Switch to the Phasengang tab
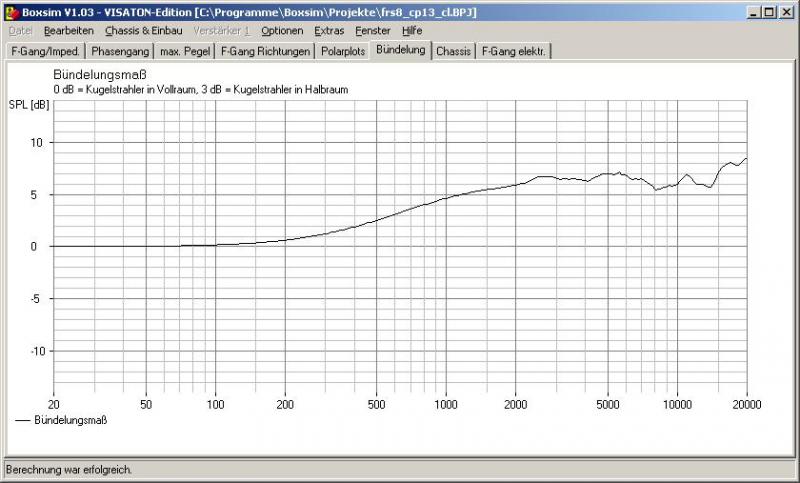The image size is (800, 483). [x=119, y=51]
